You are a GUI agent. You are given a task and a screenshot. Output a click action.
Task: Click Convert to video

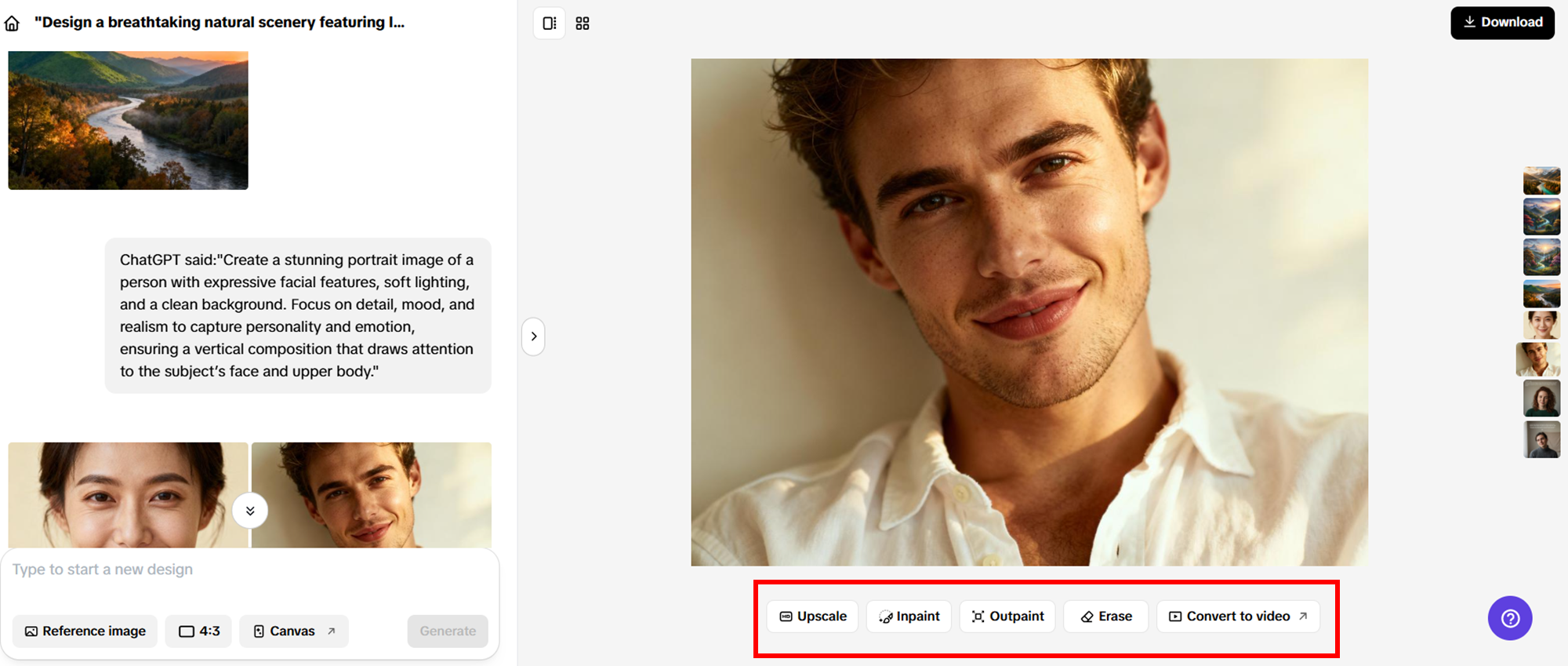pos(1238,617)
